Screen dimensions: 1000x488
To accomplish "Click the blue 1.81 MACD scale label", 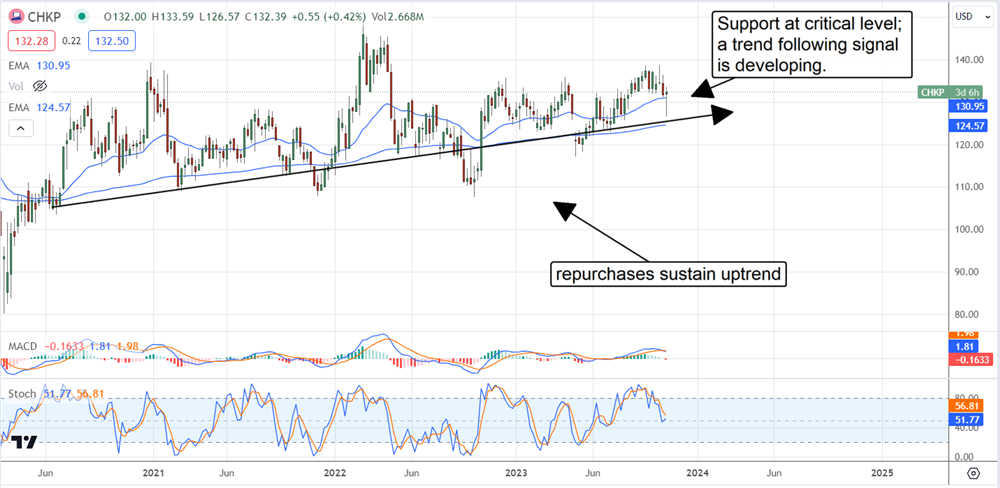I will (x=962, y=347).
